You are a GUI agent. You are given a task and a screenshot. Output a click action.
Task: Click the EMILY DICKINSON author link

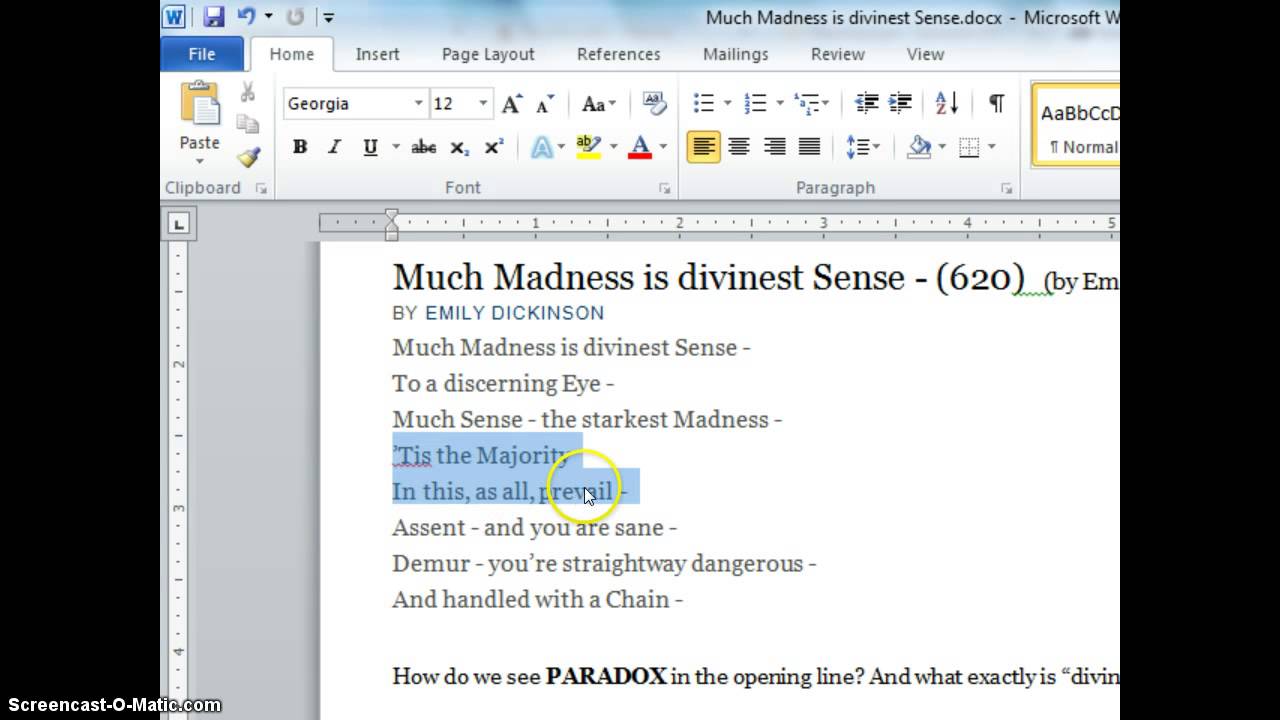point(514,313)
